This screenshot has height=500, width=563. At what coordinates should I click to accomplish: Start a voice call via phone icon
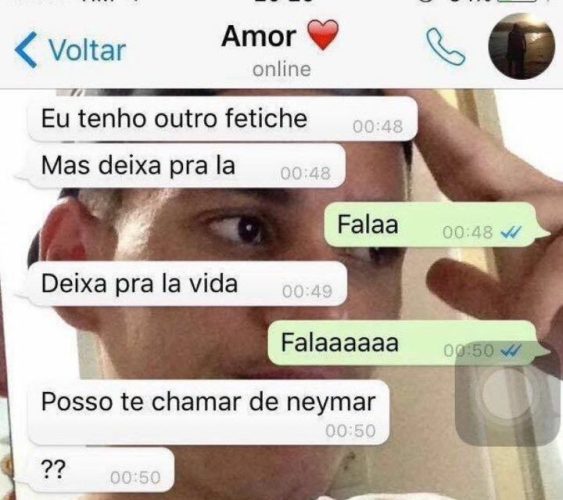pyautogui.click(x=445, y=47)
